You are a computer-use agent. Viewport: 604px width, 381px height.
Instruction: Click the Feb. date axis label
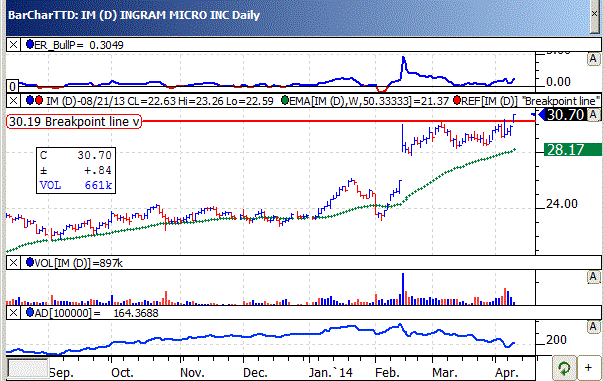(387, 373)
